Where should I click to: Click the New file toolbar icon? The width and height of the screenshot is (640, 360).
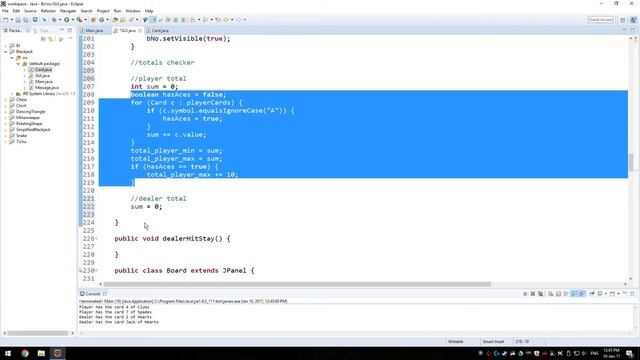point(6,20)
